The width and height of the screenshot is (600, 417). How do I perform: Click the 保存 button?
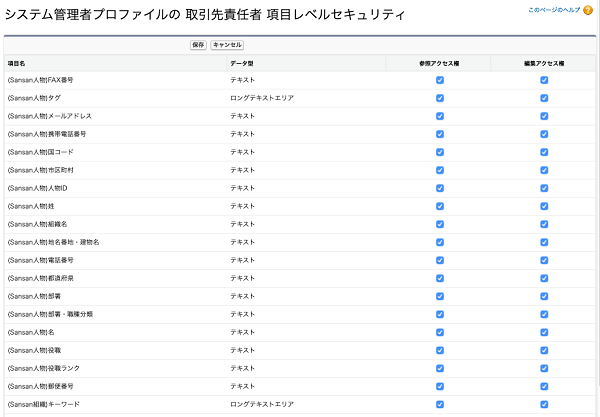198,45
